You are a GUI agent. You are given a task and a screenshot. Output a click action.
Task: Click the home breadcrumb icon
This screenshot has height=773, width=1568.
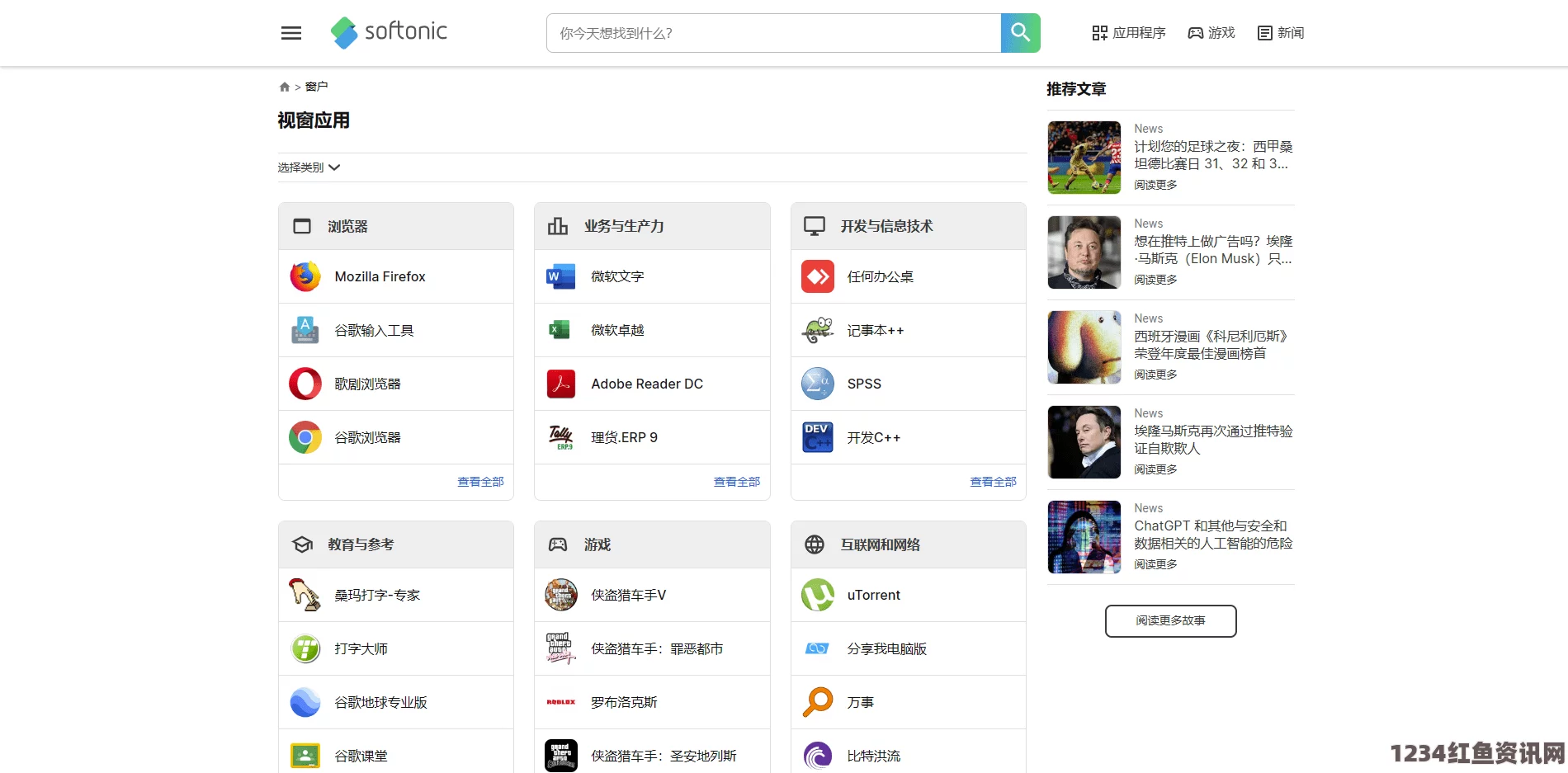[285, 87]
